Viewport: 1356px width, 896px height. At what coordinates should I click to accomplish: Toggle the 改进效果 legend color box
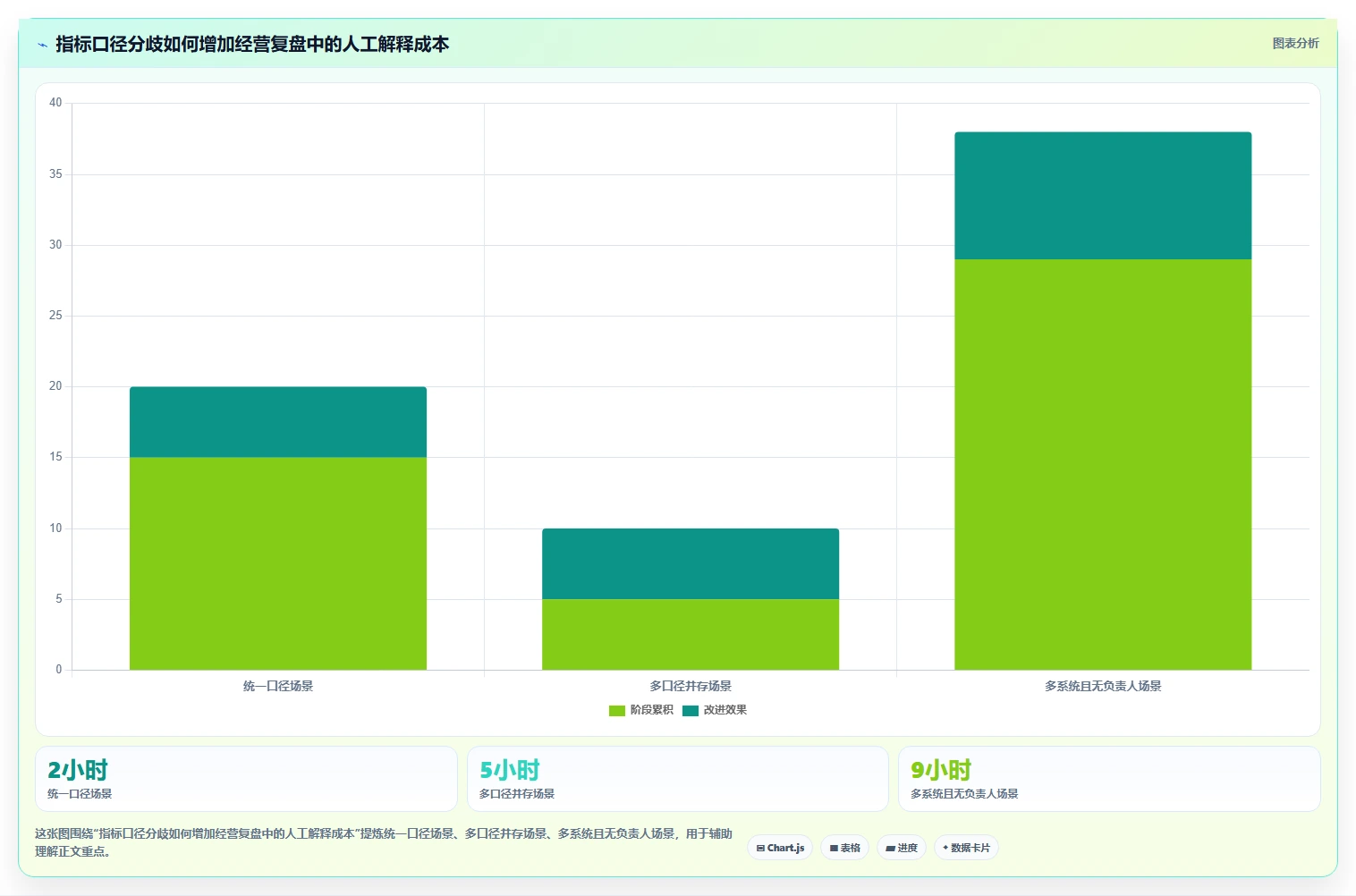coord(690,711)
